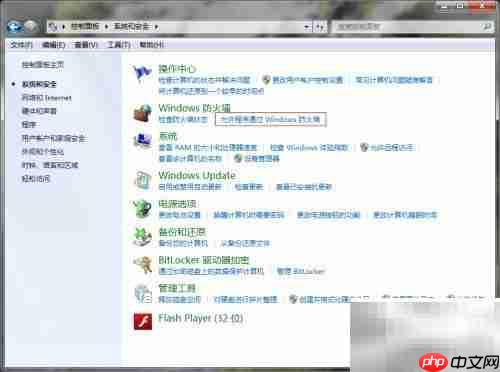This screenshot has height=372, width=500.
Task: Go to 控制面板主页 in sidebar
Action: tap(43, 65)
